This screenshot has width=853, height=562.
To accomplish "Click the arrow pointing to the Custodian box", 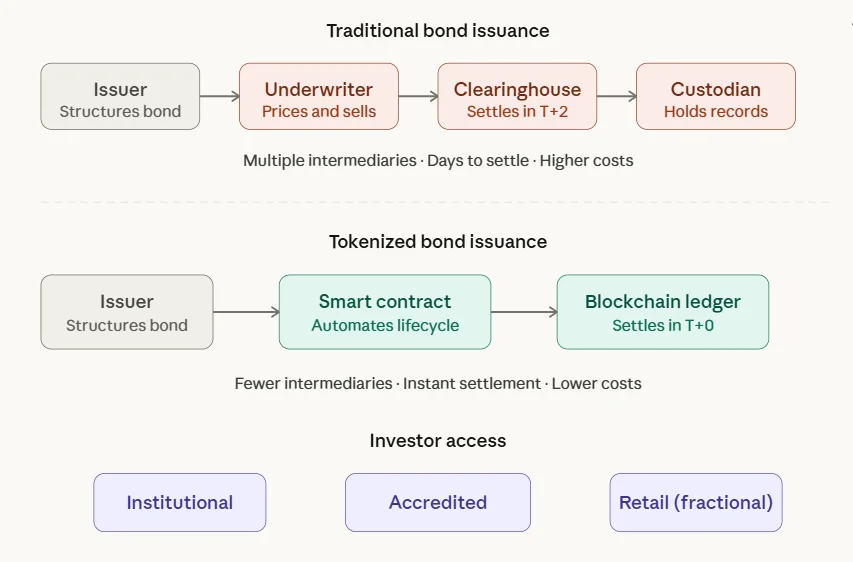I will click(x=617, y=97).
